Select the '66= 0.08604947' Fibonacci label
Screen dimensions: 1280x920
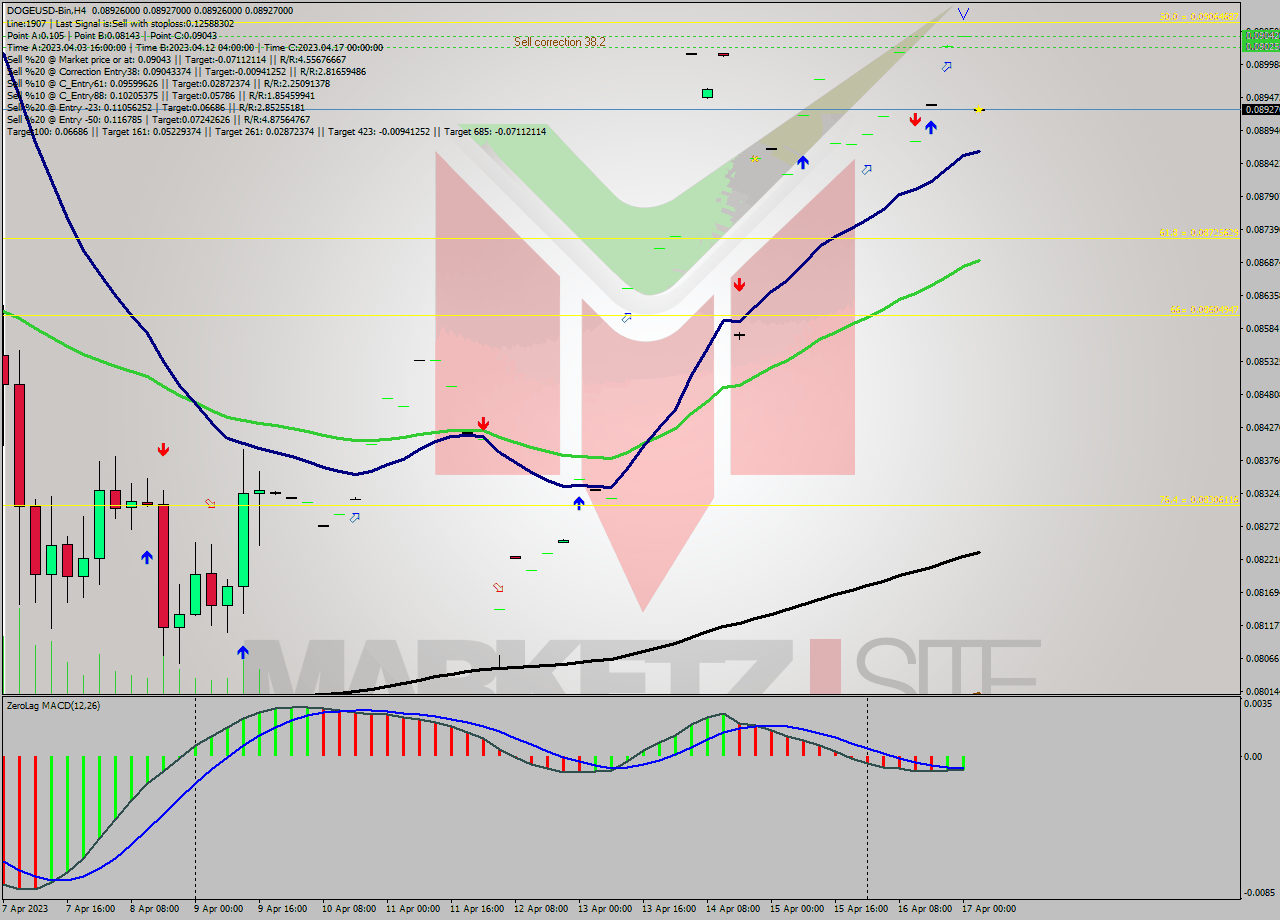coord(1204,310)
